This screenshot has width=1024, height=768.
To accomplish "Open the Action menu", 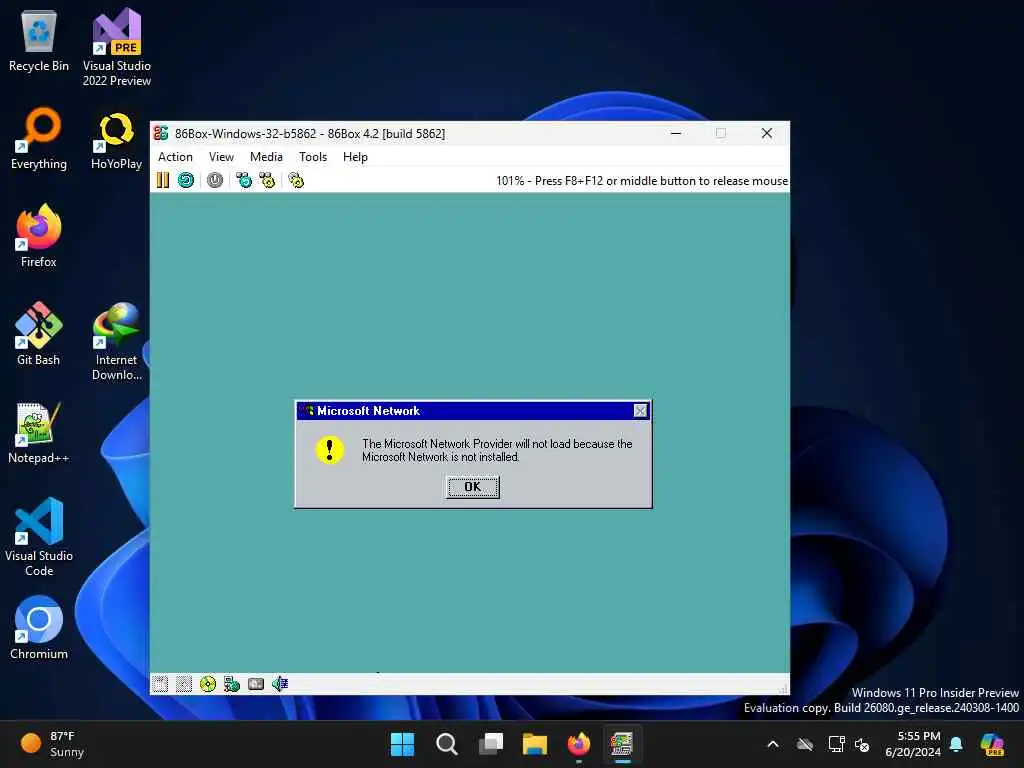I will point(175,157).
